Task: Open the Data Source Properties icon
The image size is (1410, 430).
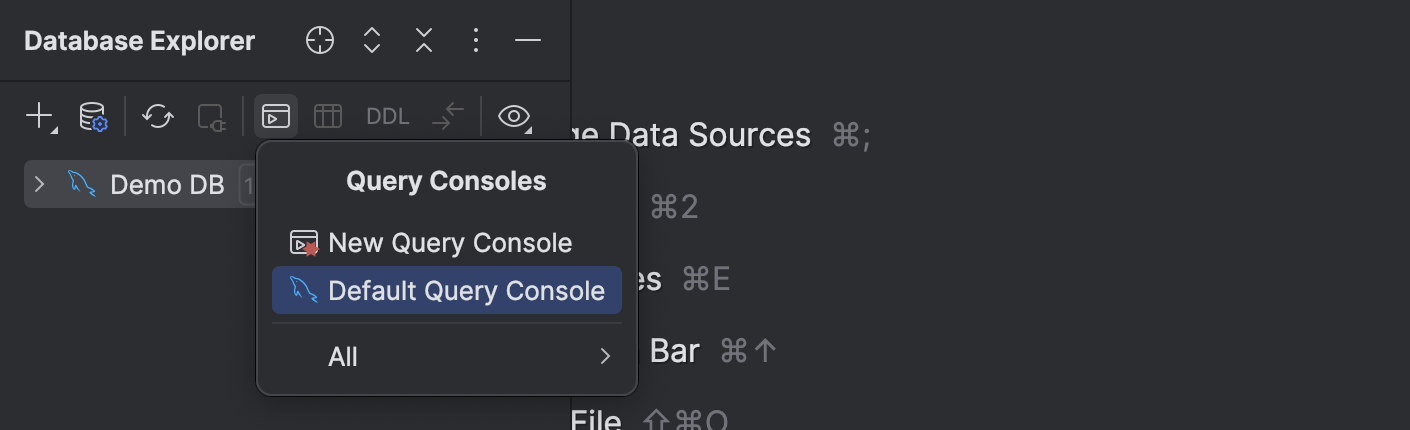Action: pyautogui.click(x=93, y=117)
